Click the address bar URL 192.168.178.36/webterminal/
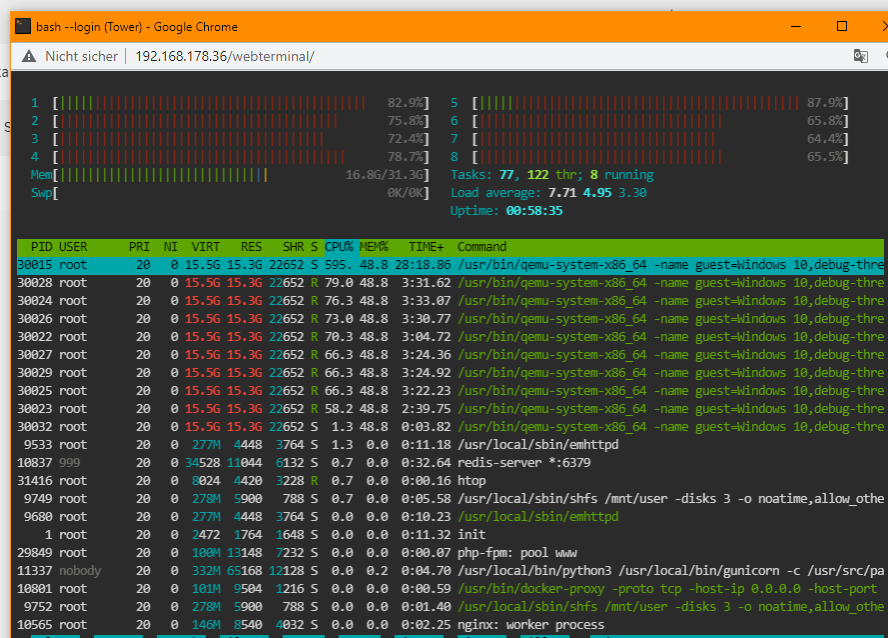 click(x=225, y=57)
